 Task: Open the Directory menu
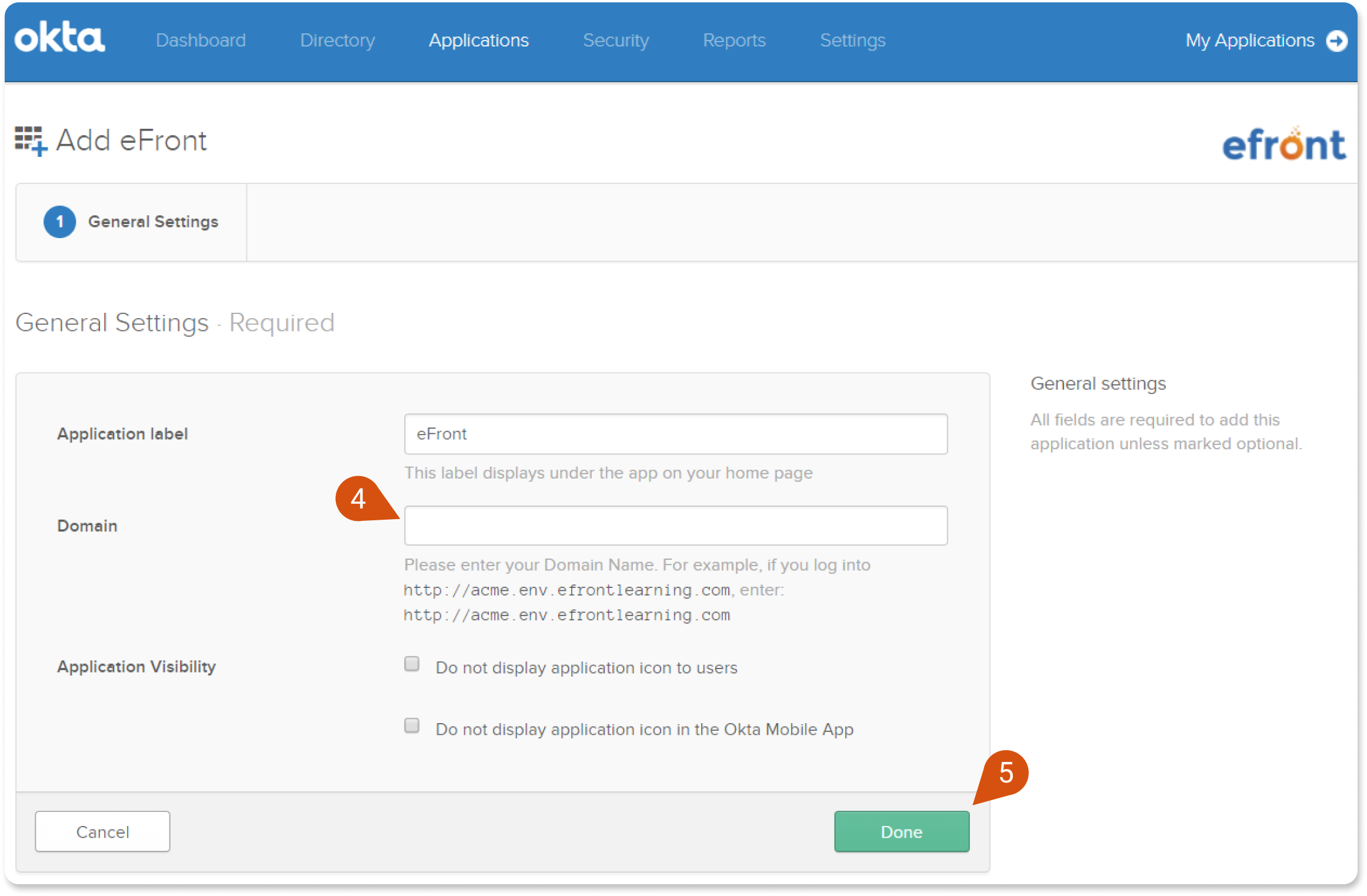click(x=337, y=40)
